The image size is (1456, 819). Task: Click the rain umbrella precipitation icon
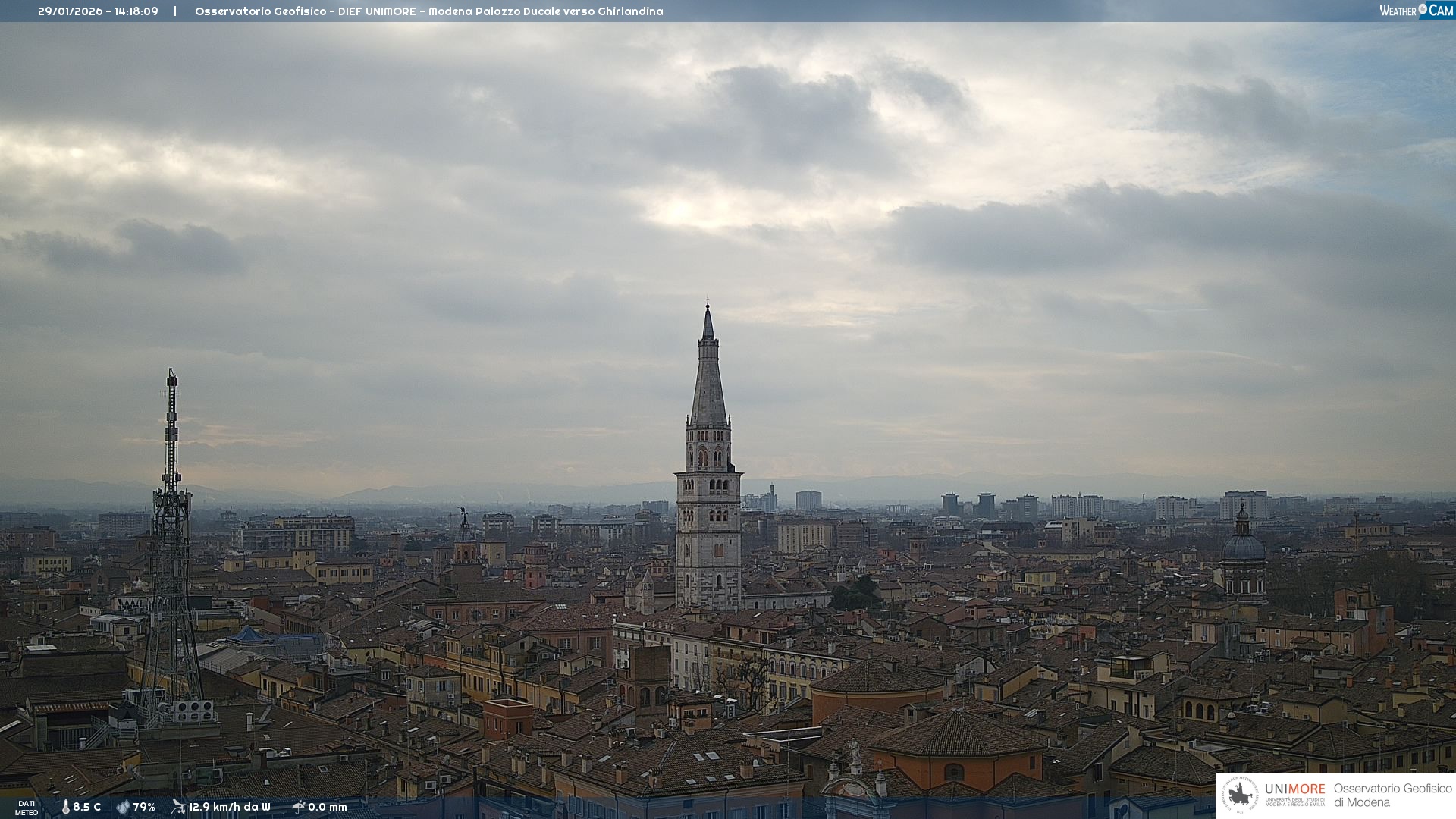coord(298,807)
